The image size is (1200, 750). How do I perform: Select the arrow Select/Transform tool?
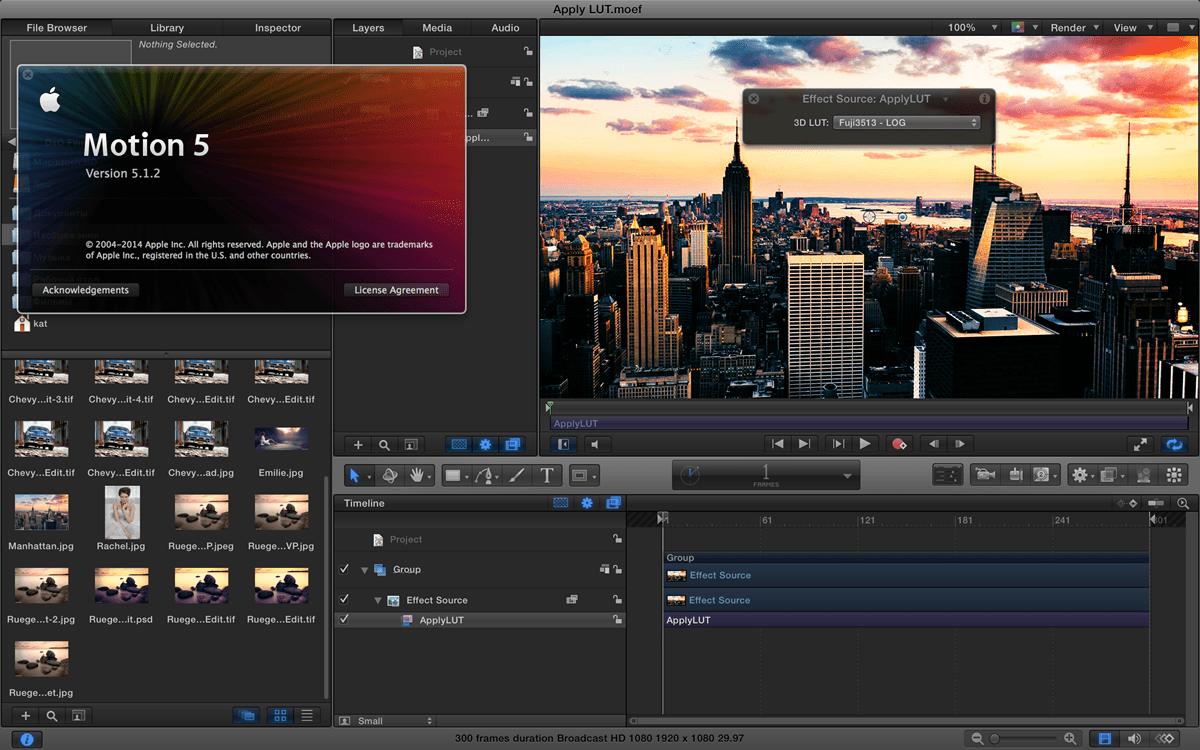pyautogui.click(x=357, y=476)
